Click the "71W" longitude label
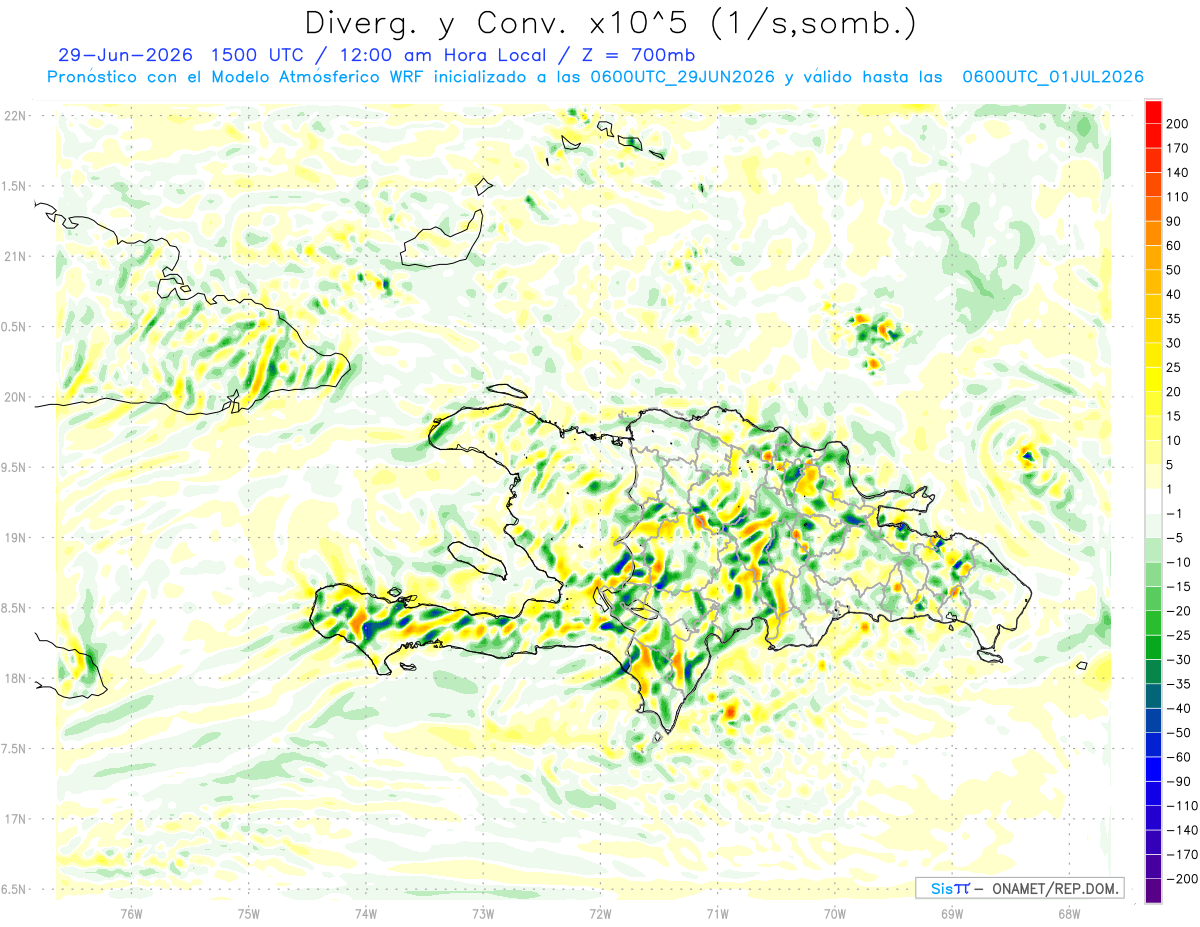 717,913
